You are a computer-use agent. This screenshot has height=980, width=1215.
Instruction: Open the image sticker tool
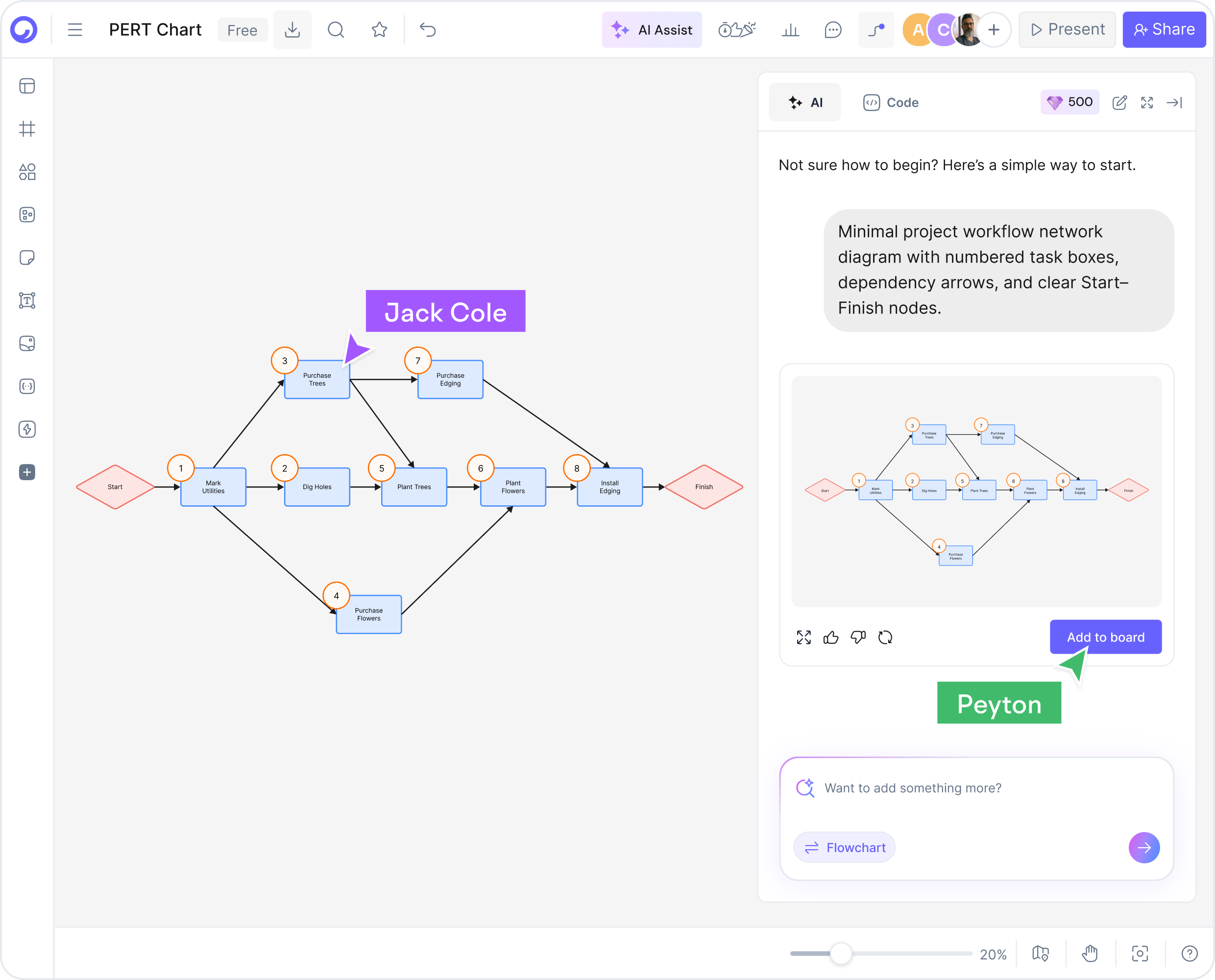pyautogui.click(x=27, y=343)
